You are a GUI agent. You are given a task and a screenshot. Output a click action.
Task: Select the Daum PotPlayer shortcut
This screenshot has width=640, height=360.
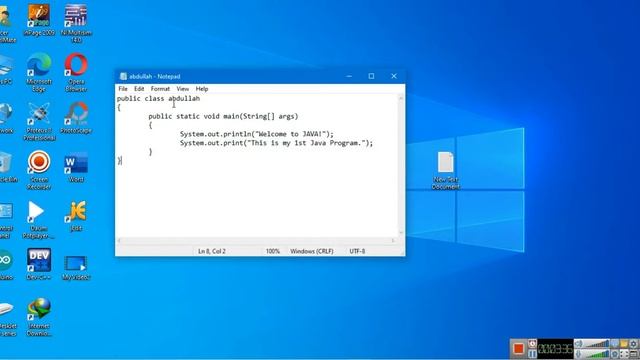[x=38, y=219]
